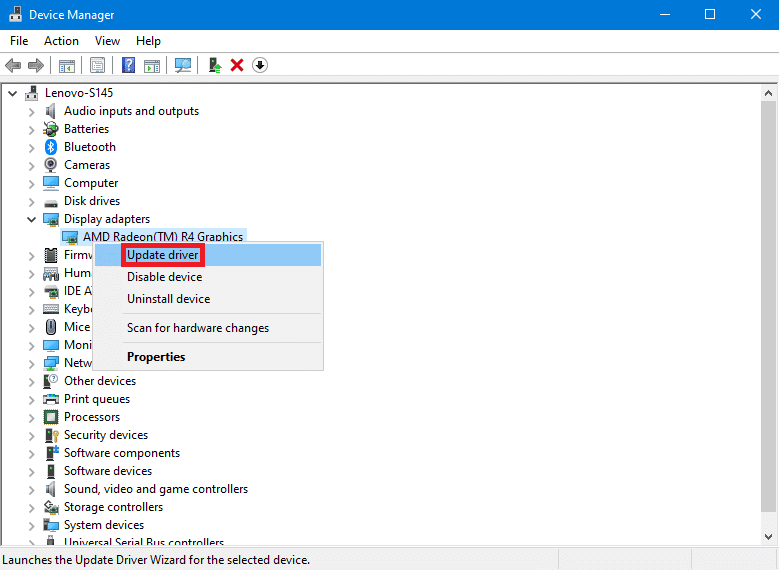Expand the Computer category

pyautogui.click(x=32, y=184)
